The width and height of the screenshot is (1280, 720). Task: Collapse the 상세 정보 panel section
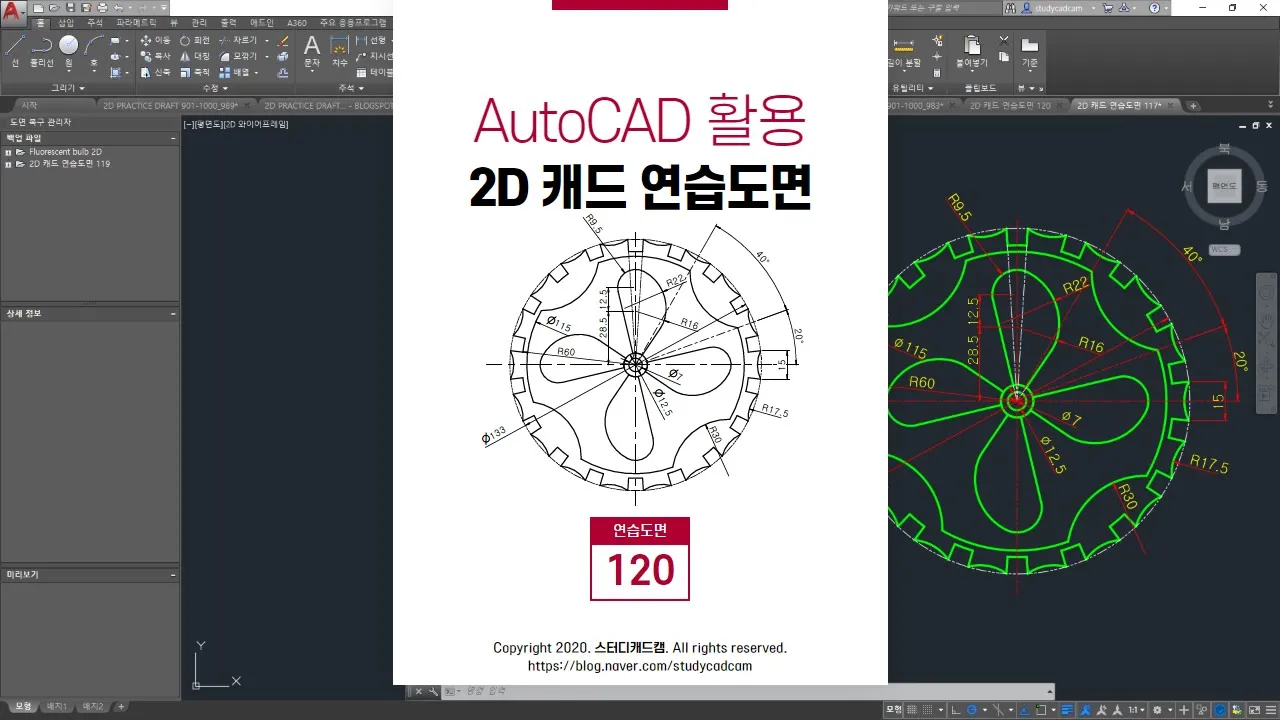point(173,313)
